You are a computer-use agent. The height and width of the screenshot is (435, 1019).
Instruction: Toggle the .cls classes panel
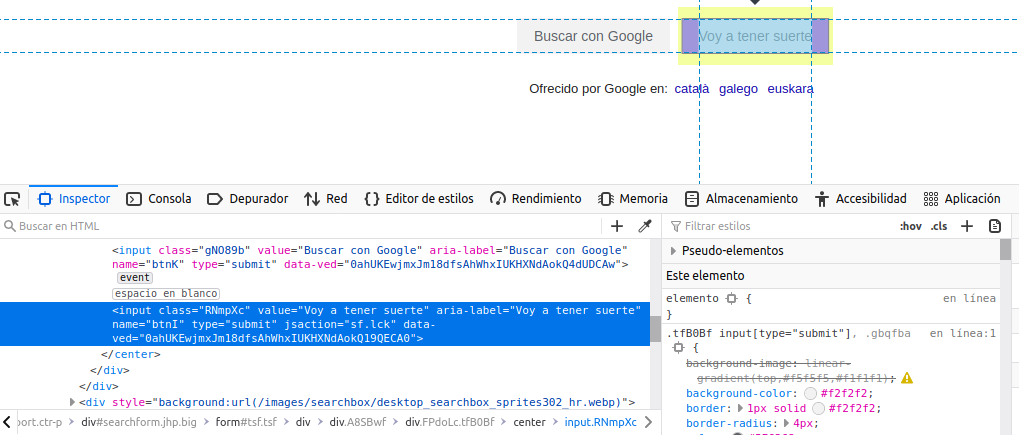[938, 226]
